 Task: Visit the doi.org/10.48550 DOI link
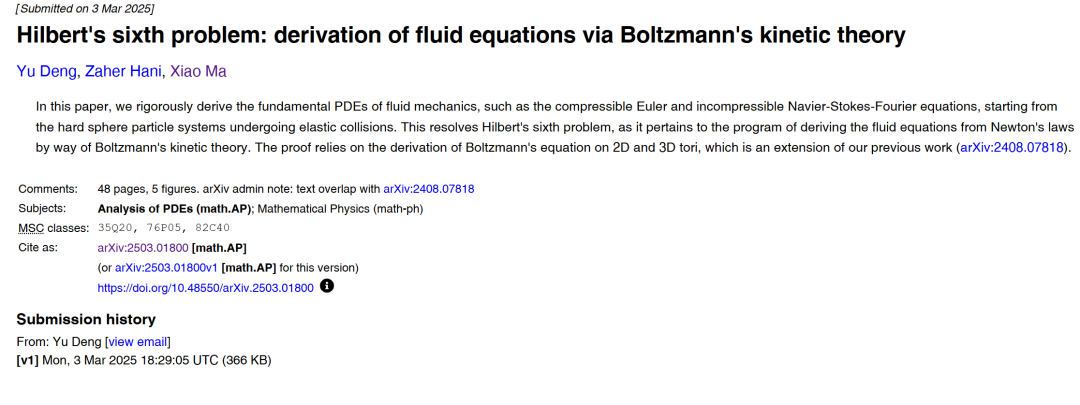click(205, 287)
